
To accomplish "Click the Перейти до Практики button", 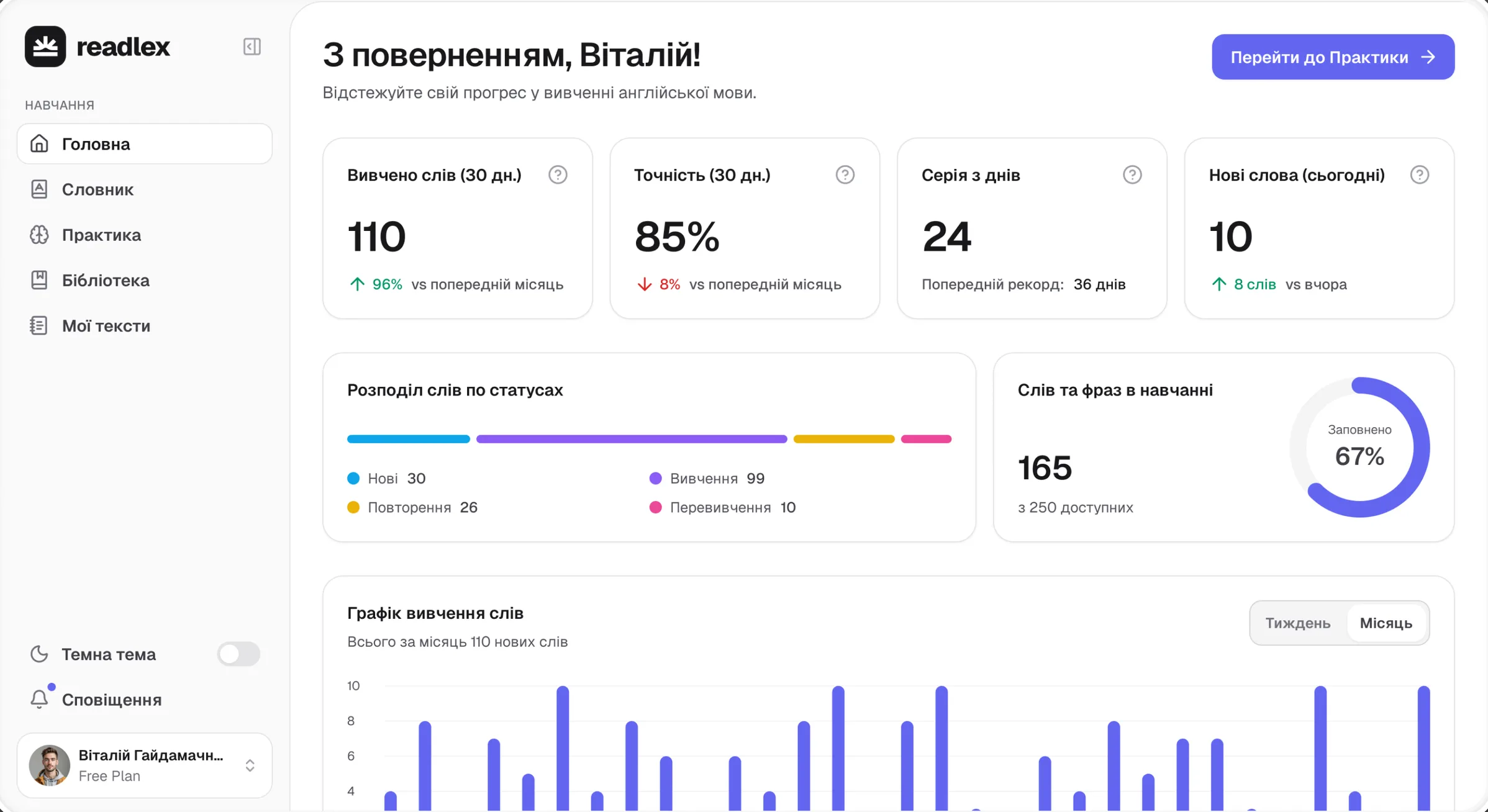I will [x=1333, y=57].
